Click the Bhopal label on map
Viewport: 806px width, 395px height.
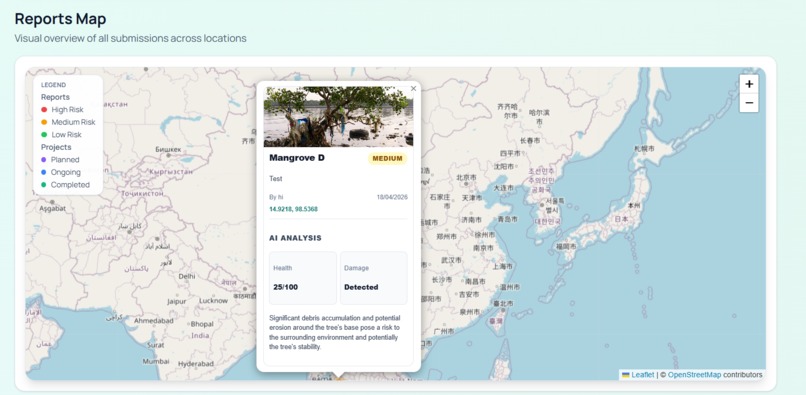point(202,324)
